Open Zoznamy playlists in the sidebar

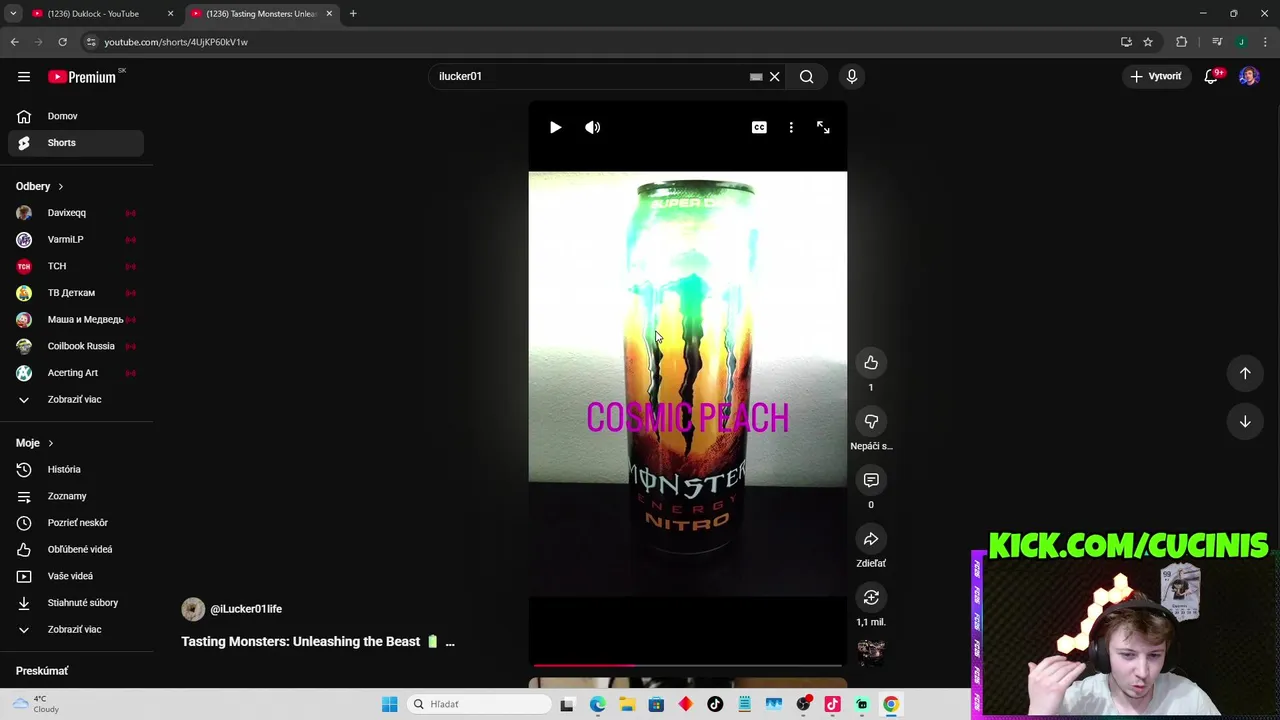click(x=76, y=496)
